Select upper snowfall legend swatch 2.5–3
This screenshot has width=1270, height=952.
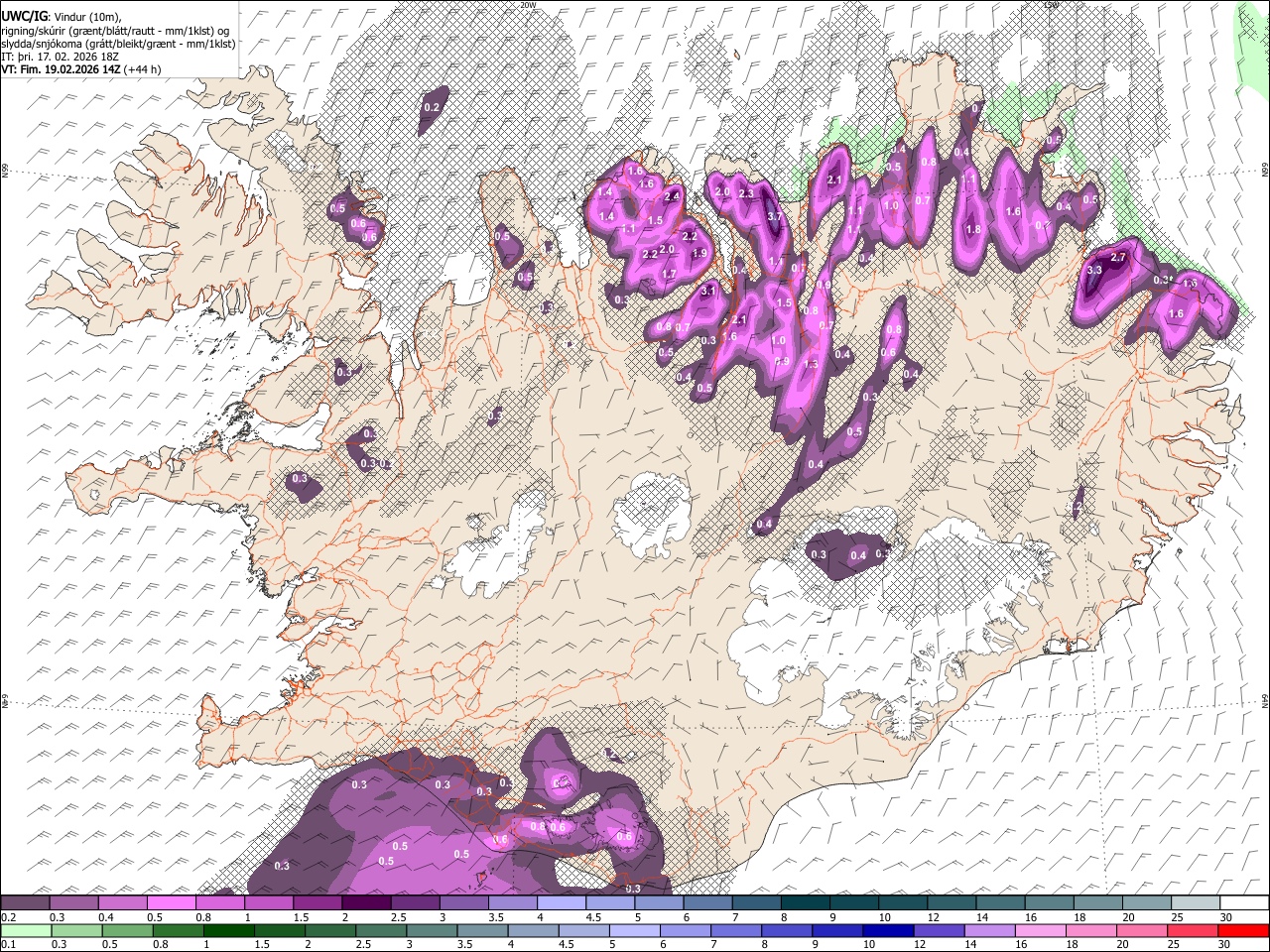pos(415,903)
